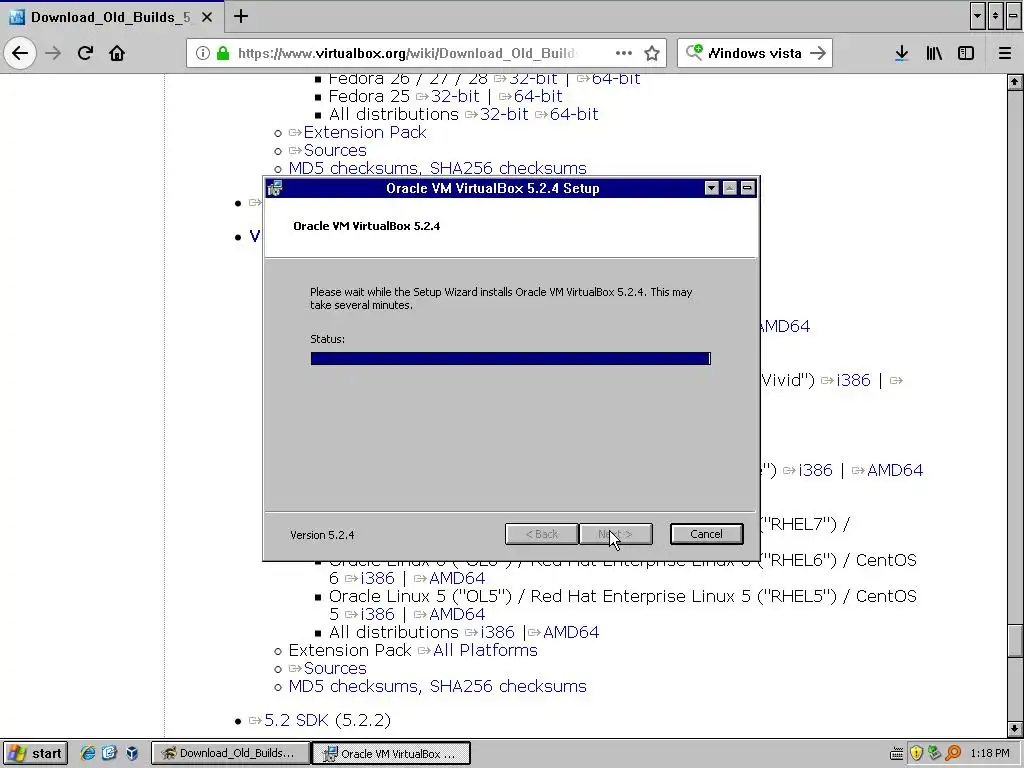Screen dimensions: 1024x768
Task: Launch Internet Explorer from quick launch
Action: (x=87, y=753)
